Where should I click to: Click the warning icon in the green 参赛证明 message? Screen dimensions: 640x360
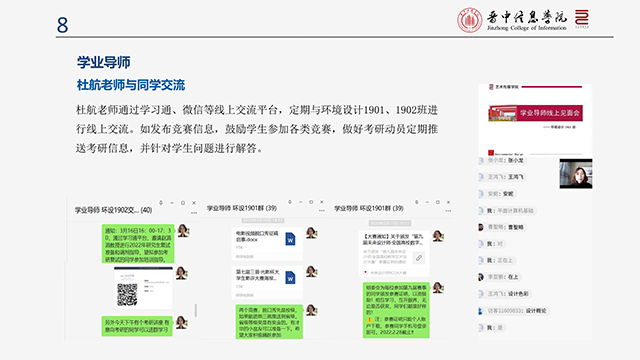click(369, 320)
